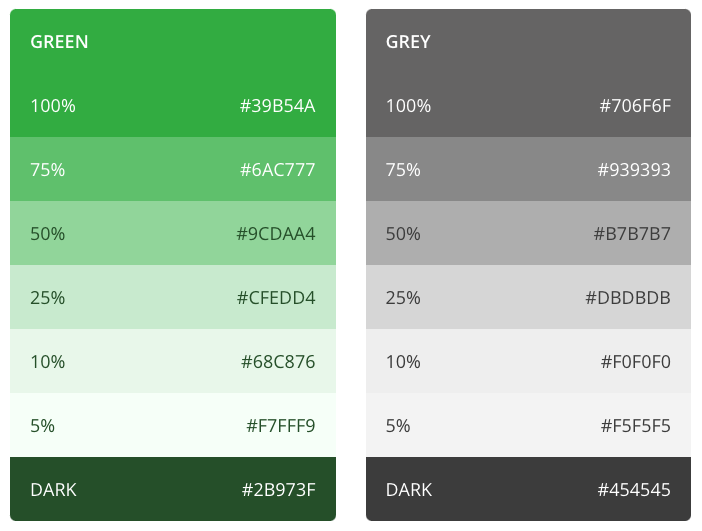Select the Green 10% swatch row
702x531 pixels.
172,362
